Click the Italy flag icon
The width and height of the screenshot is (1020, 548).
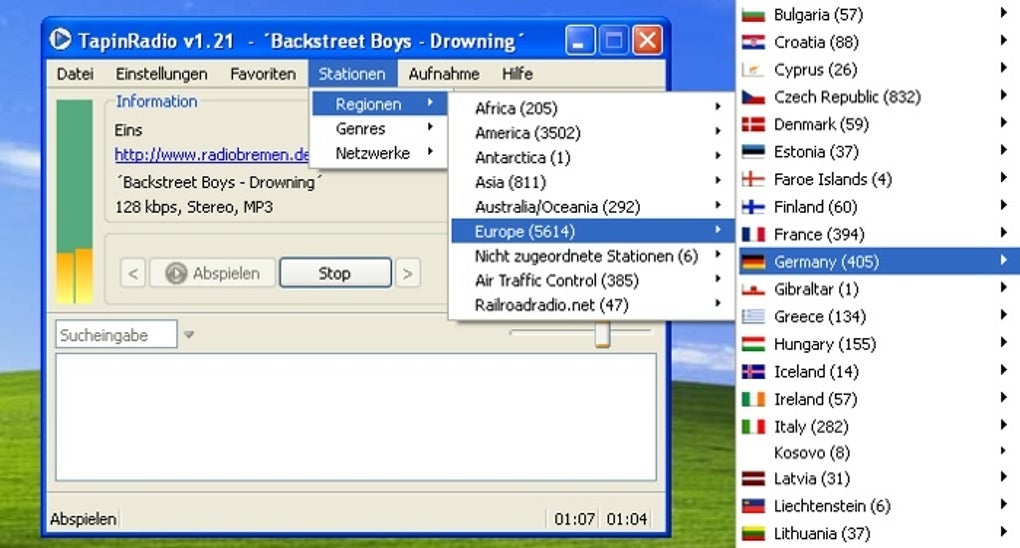click(x=753, y=426)
